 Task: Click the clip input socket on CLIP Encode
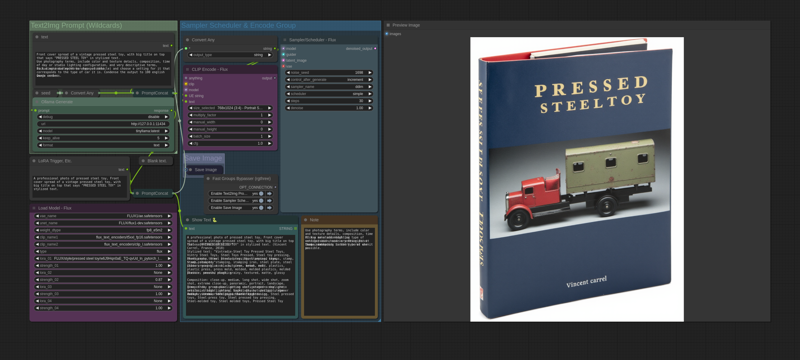click(x=186, y=84)
